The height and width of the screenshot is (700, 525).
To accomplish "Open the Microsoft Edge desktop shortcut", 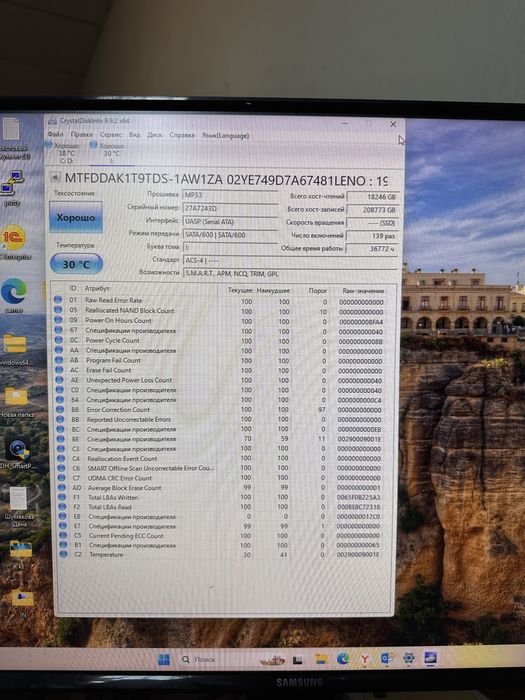I will (x=14, y=295).
